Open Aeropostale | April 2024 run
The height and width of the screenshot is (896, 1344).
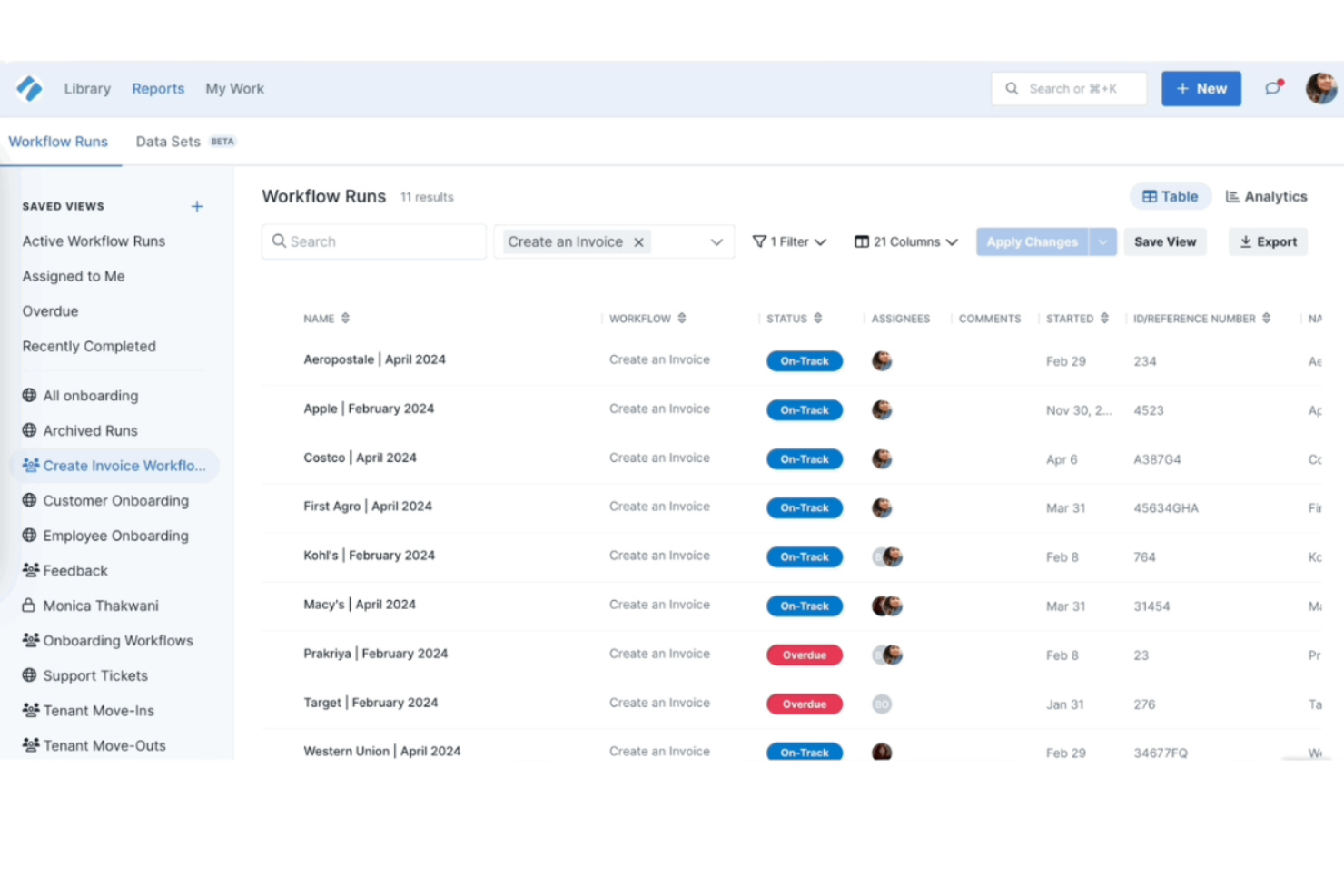click(x=374, y=359)
